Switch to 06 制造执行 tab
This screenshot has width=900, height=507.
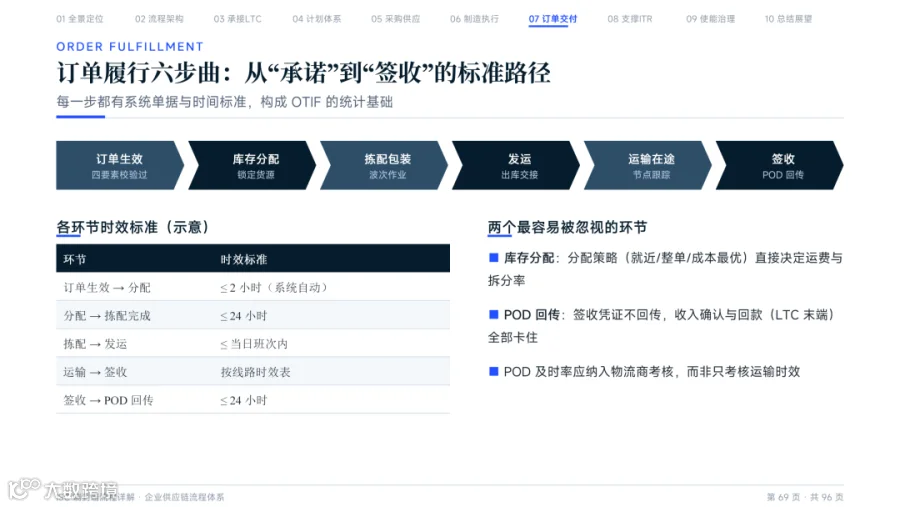click(474, 19)
